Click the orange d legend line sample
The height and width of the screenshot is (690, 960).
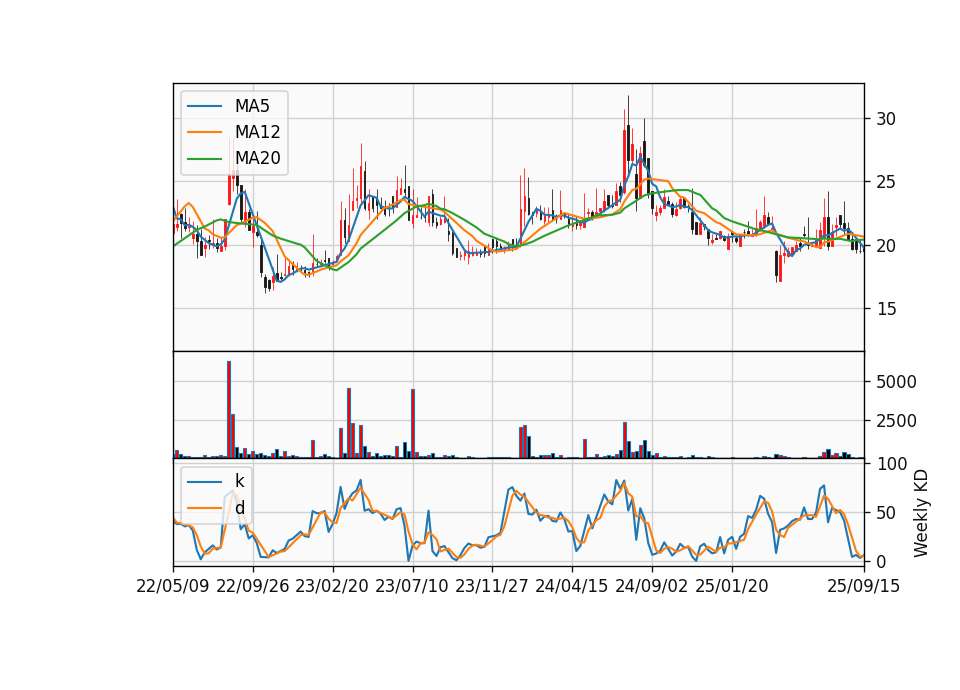(204, 508)
